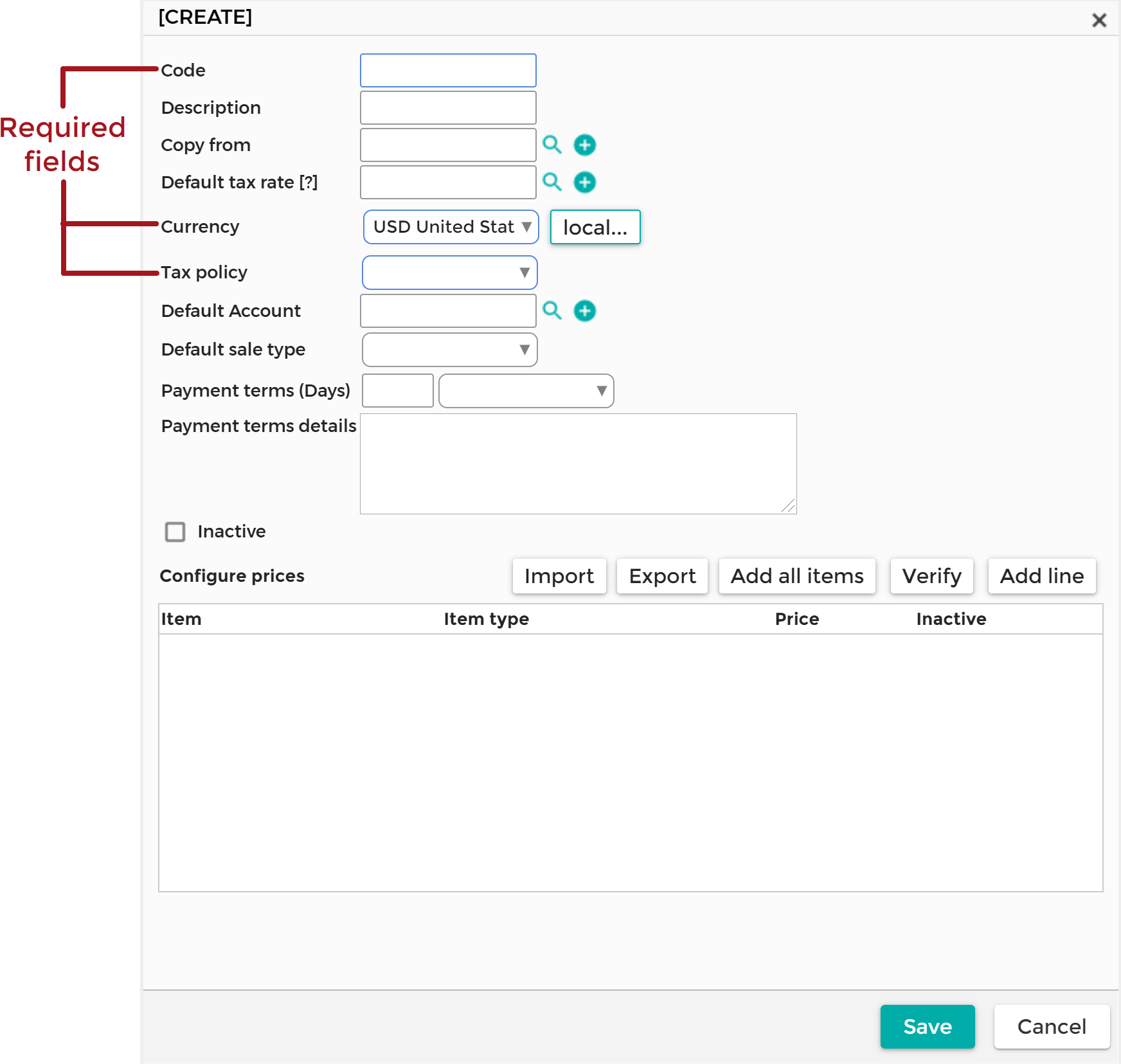Close the CREATE dialog
The height and width of the screenshot is (1064, 1121).
coord(1099,20)
